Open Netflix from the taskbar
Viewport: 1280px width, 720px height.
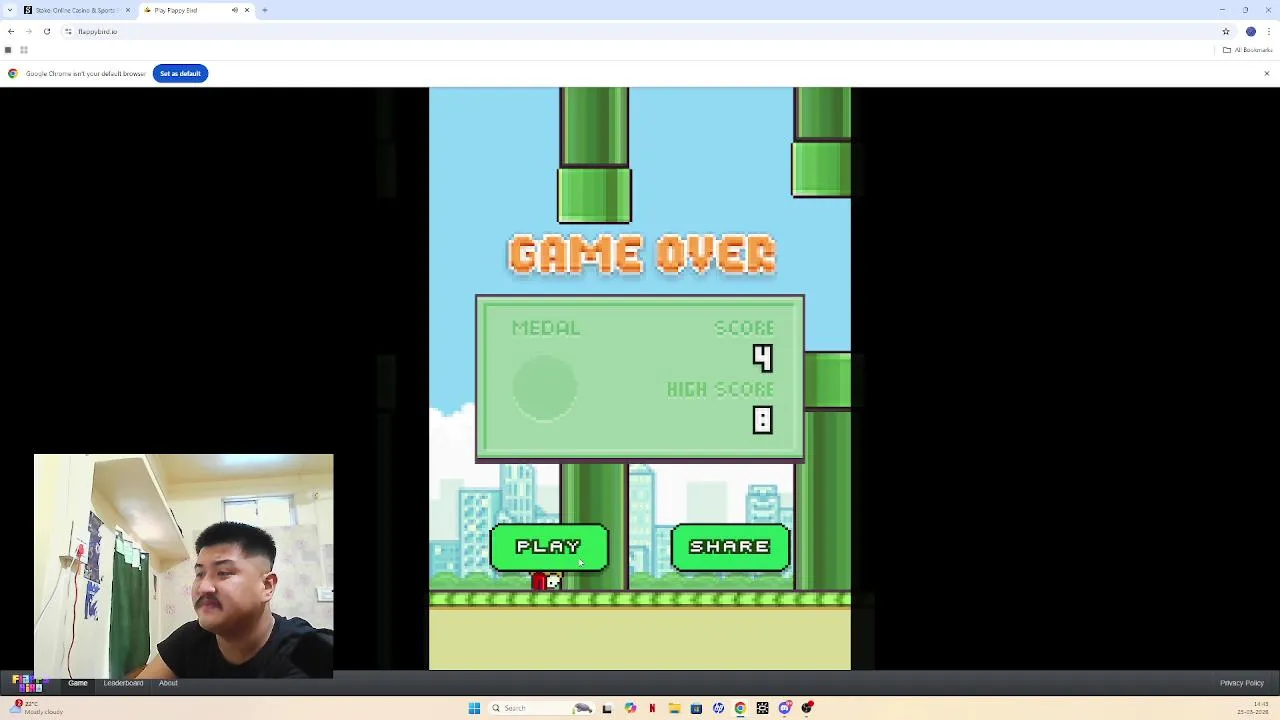point(652,708)
